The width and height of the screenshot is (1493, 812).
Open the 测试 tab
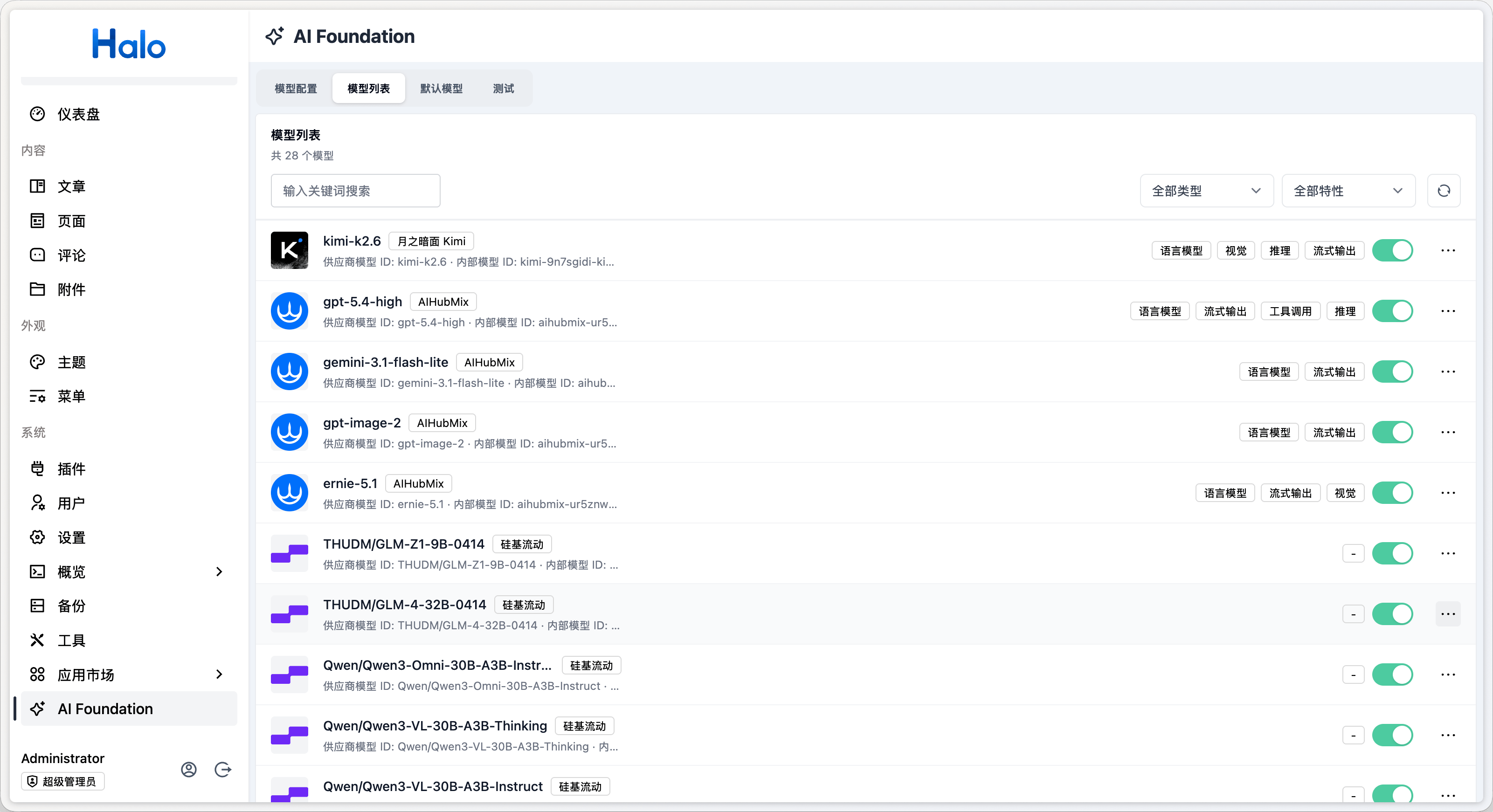click(503, 89)
